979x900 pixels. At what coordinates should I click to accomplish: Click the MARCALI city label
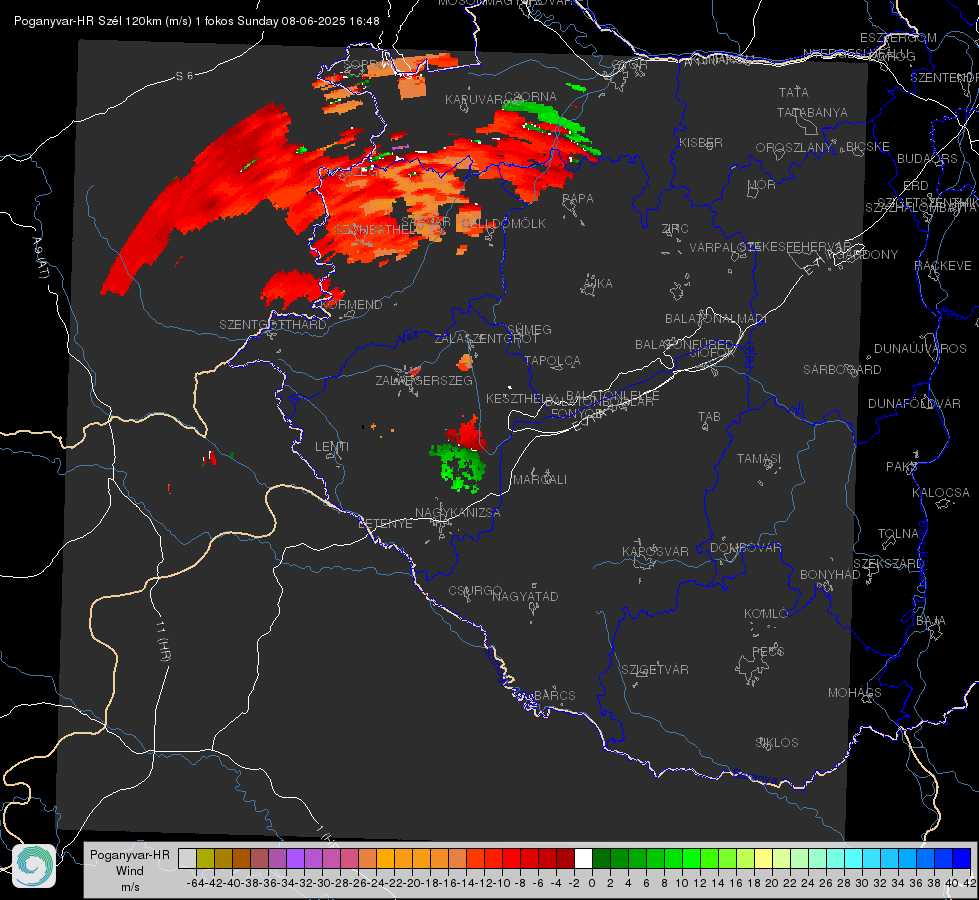tap(539, 480)
